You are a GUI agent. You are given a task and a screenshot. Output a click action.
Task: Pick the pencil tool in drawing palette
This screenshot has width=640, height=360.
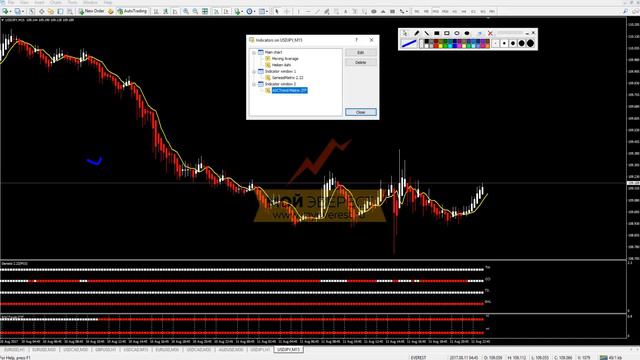click(x=417, y=33)
